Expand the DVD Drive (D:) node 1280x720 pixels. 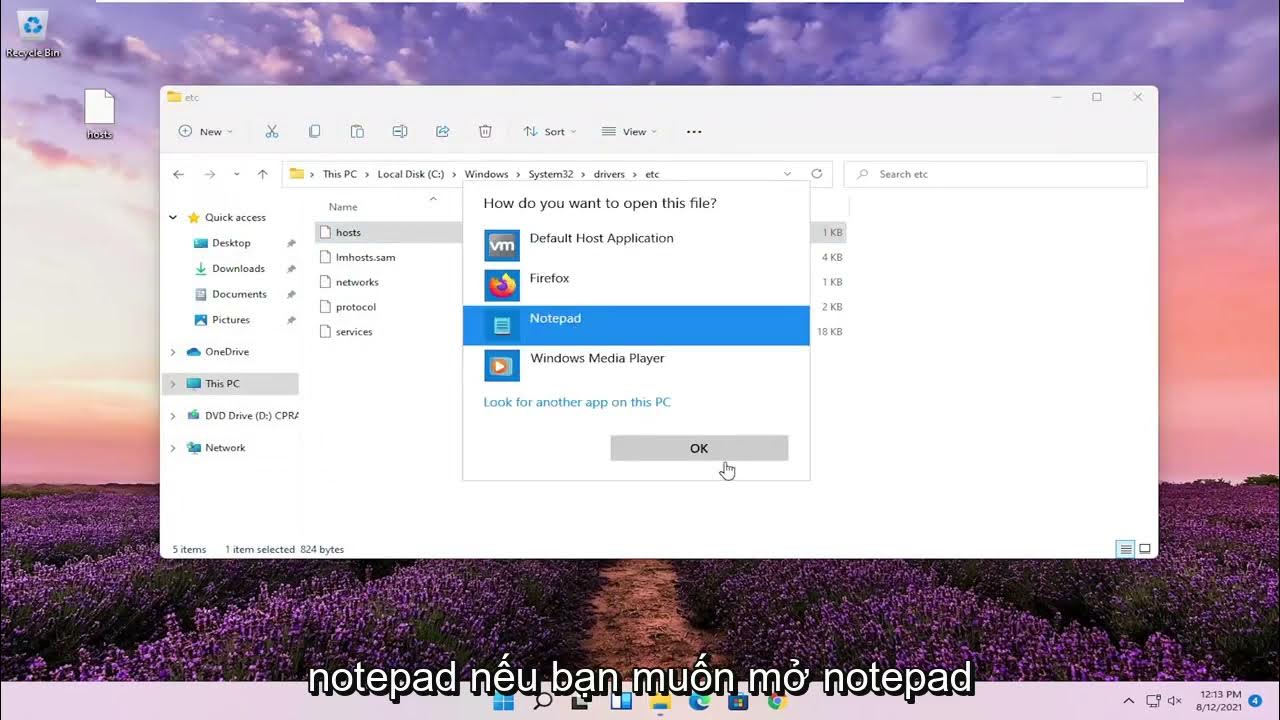[x=173, y=416]
